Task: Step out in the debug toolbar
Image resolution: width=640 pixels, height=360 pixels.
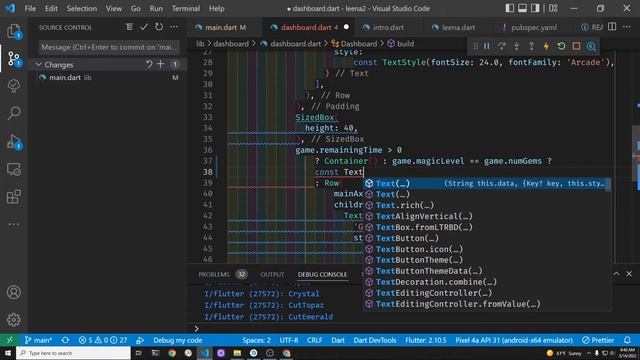Action: [531, 46]
